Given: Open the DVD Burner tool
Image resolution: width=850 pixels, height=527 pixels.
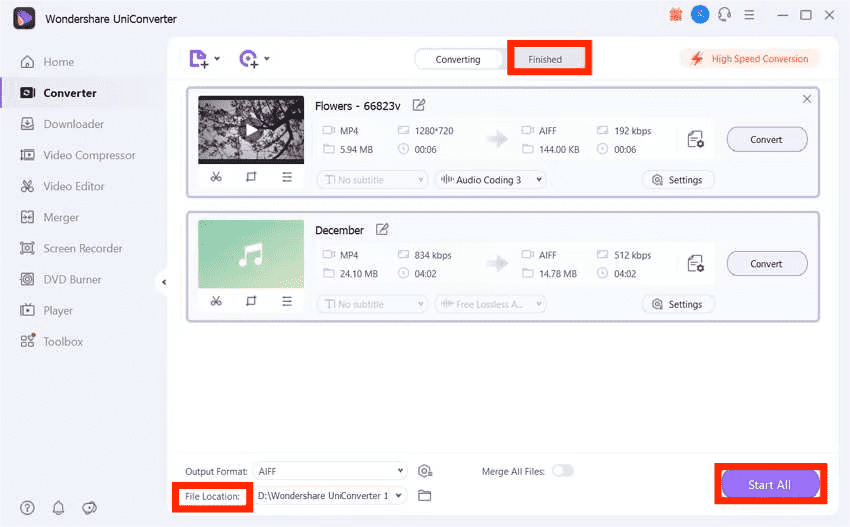Looking at the screenshot, I should pos(61,279).
